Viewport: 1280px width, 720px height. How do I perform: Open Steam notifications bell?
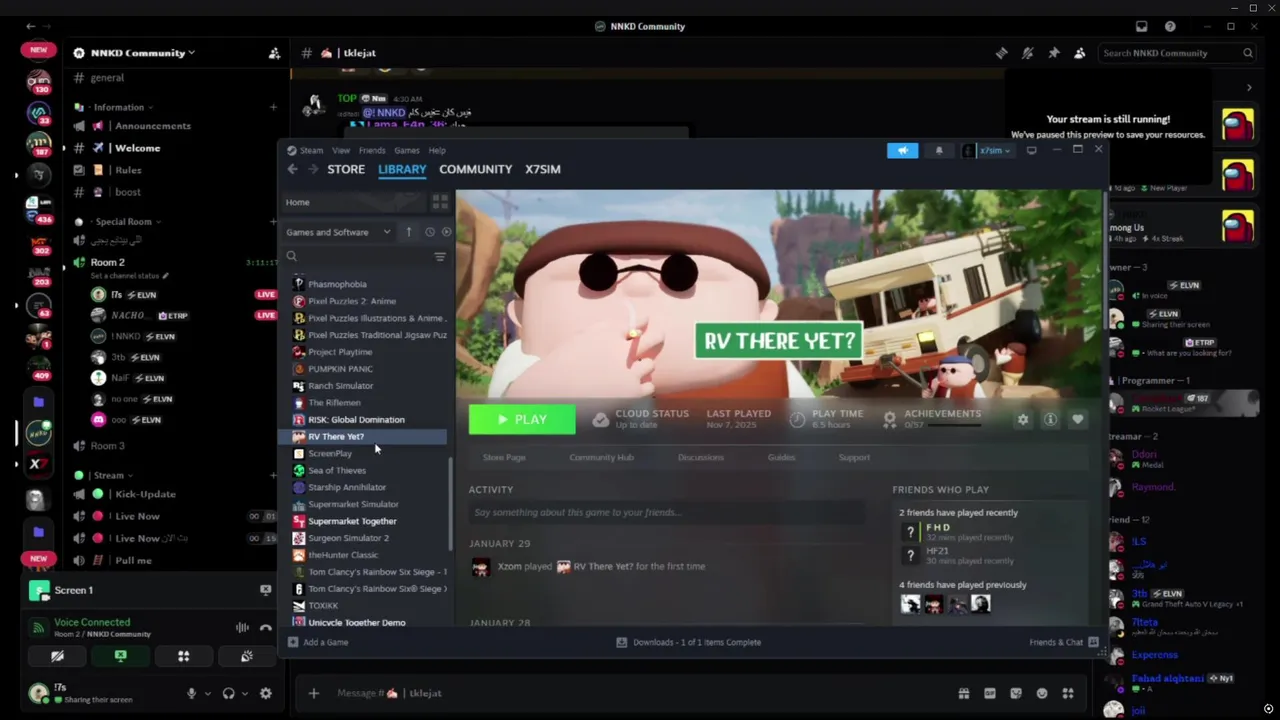[938, 150]
